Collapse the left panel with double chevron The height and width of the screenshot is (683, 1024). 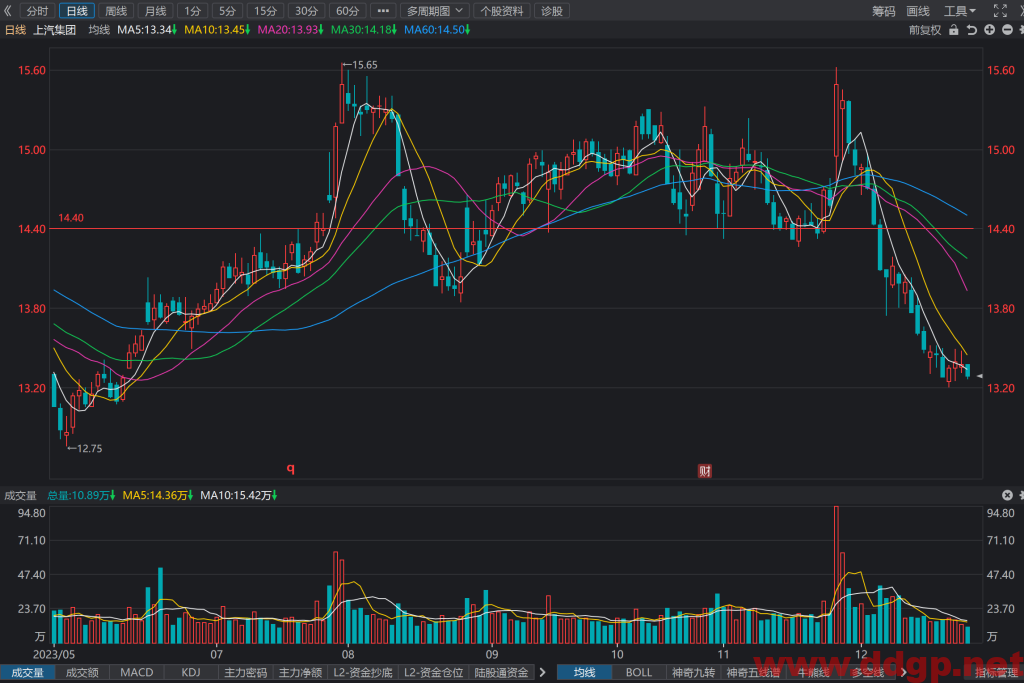[x=8, y=10]
